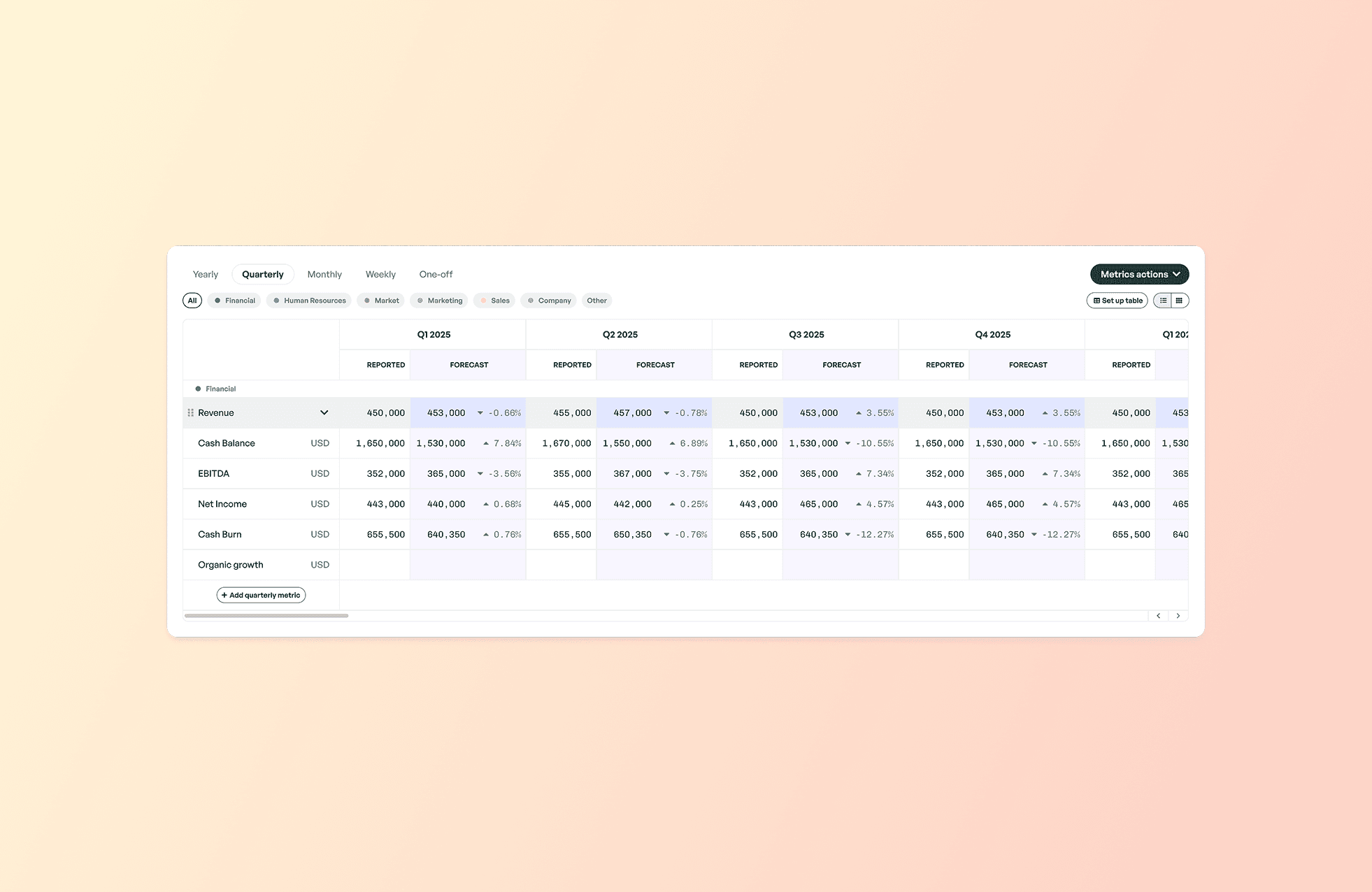Click Add quarterly metric button
The height and width of the screenshot is (892, 1372).
tap(261, 595)
